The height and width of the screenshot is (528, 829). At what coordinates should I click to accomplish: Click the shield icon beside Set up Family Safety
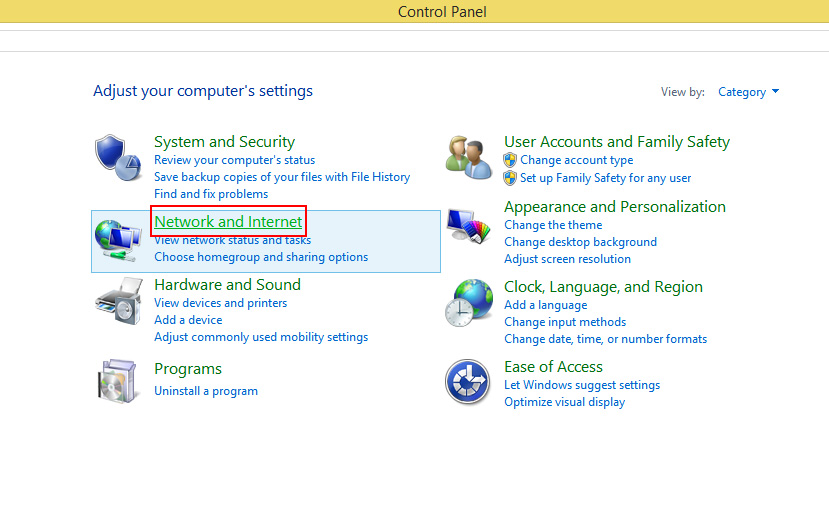pyautogui.click(x=510, y=178)
